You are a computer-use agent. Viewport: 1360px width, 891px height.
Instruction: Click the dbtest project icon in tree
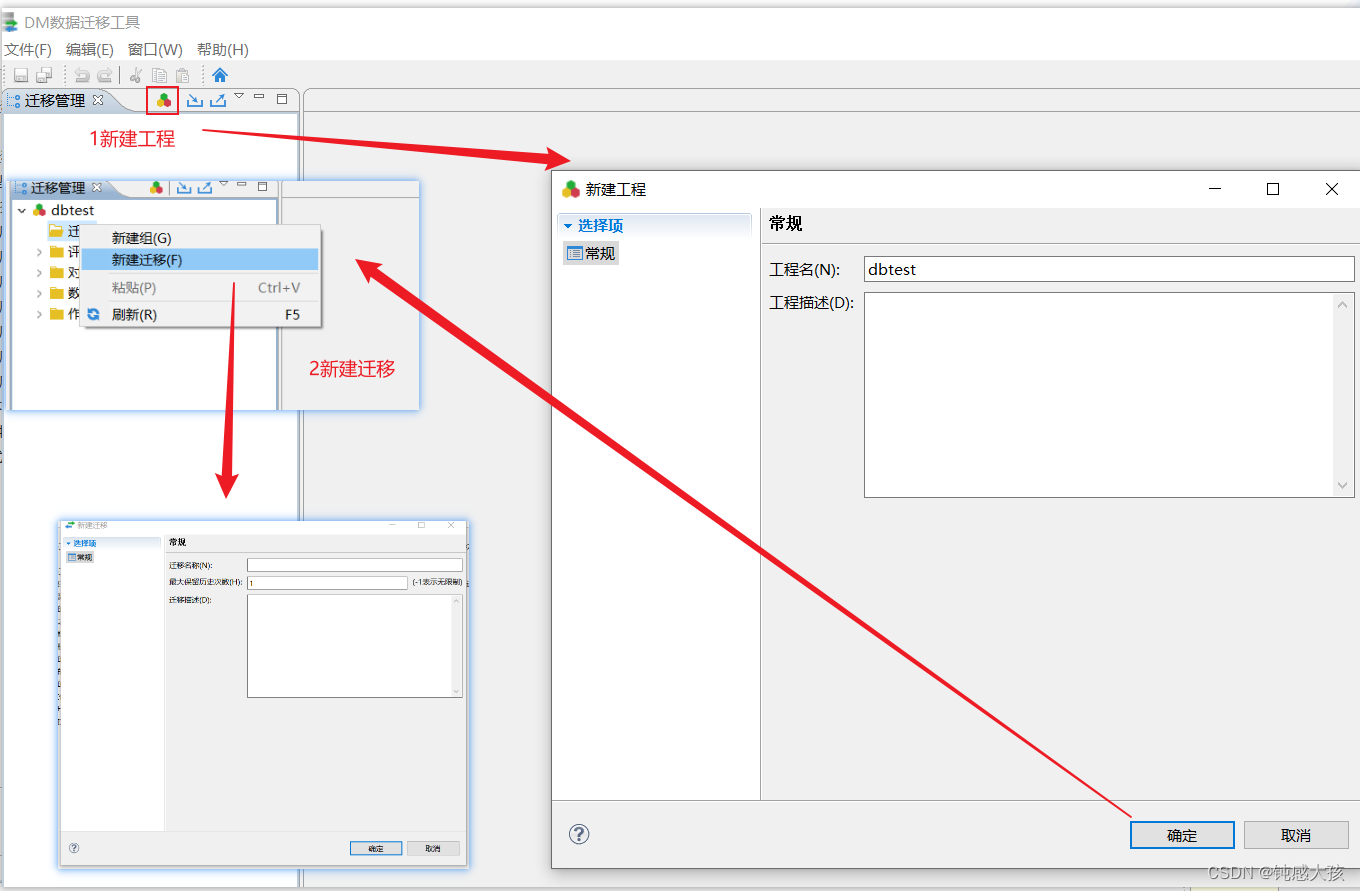coord(39,211)
